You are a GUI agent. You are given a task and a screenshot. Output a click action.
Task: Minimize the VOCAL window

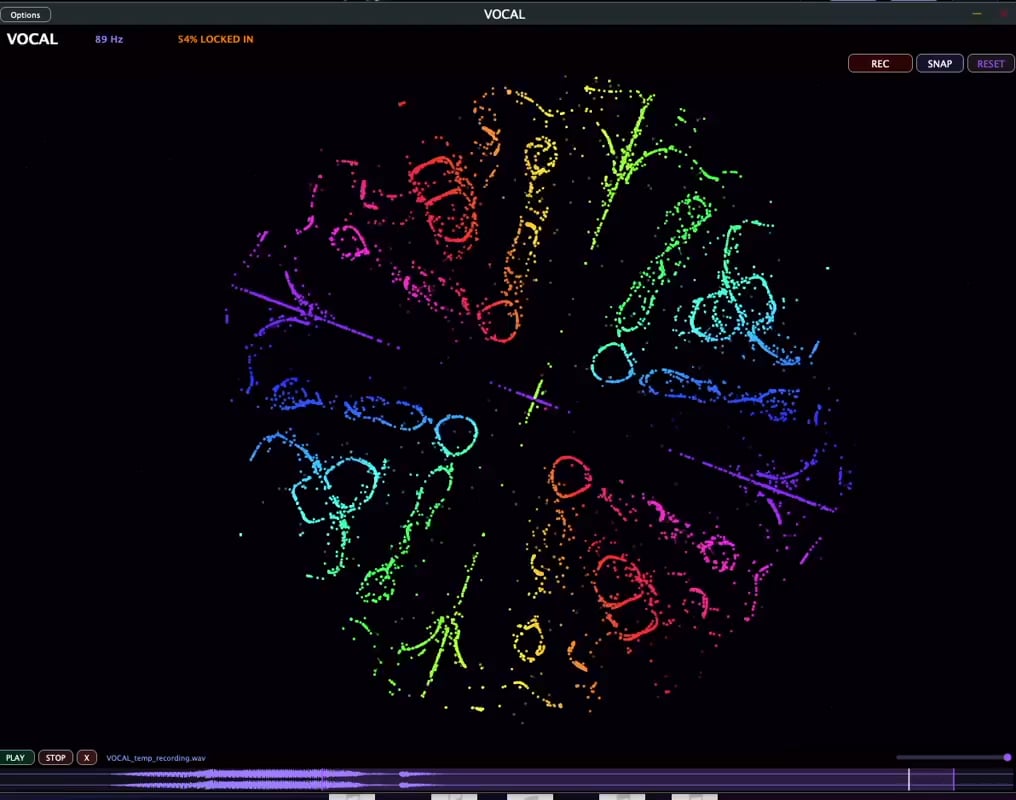(x=976, y=14)
